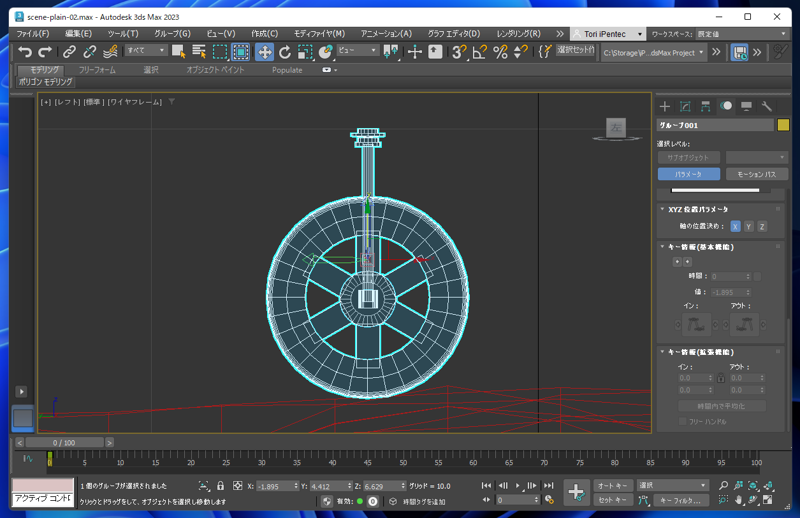Image resolution: width=800 pixels, height=518 pixels.
Task: Select the Unlink Selection icon
Action: coord(89,52)
